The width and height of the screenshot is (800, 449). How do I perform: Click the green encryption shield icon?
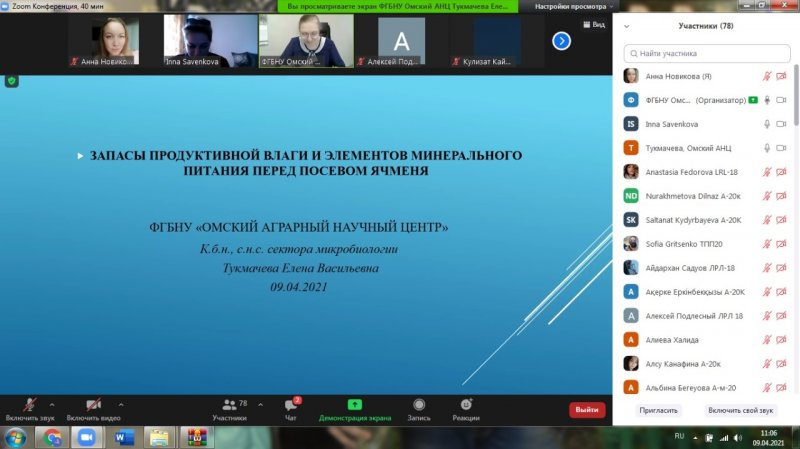pos(12,81)
